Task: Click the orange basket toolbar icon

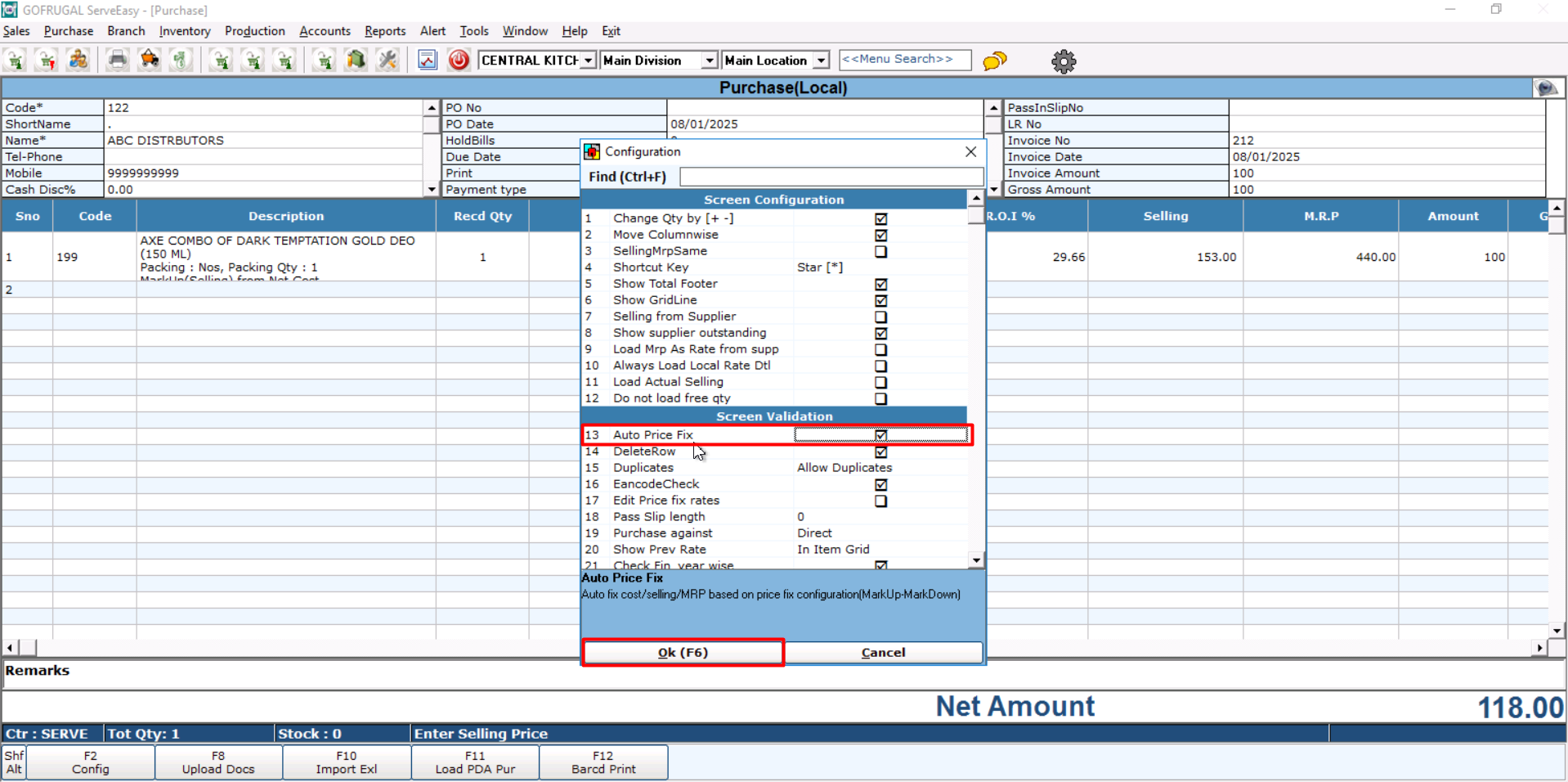Action: (x=150, y=61)
